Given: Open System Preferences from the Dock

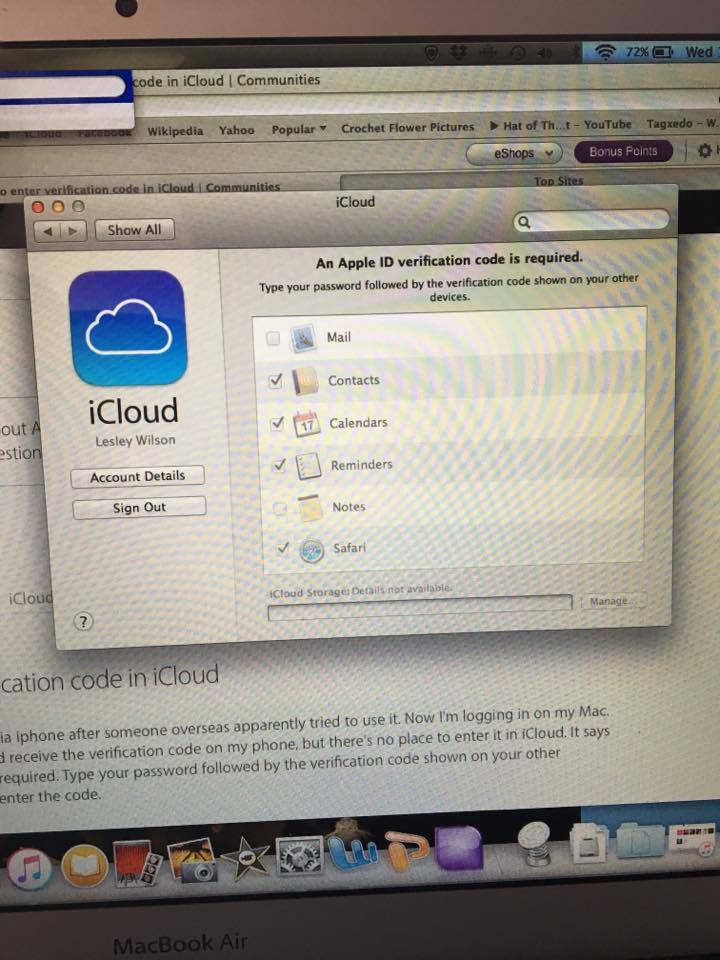Looking at the screenshot, I should pyautogui.click(x=299, y=856).
